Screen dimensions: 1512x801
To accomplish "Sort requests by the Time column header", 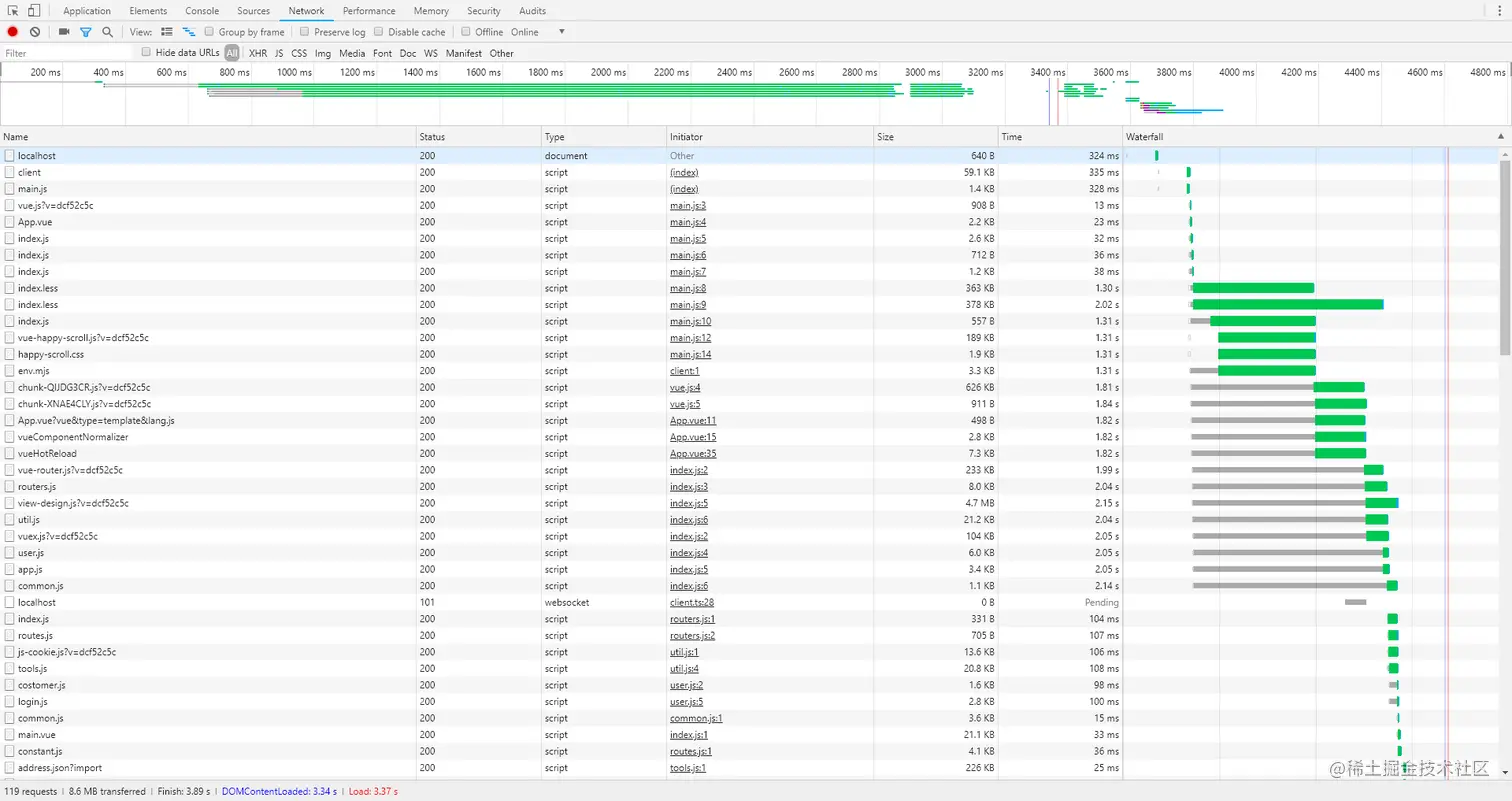I will 1060,136.
